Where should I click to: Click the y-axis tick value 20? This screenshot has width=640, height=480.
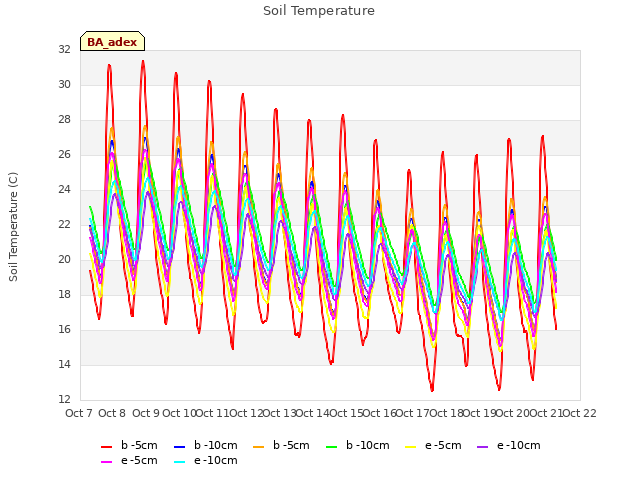(x=64, y=260)
